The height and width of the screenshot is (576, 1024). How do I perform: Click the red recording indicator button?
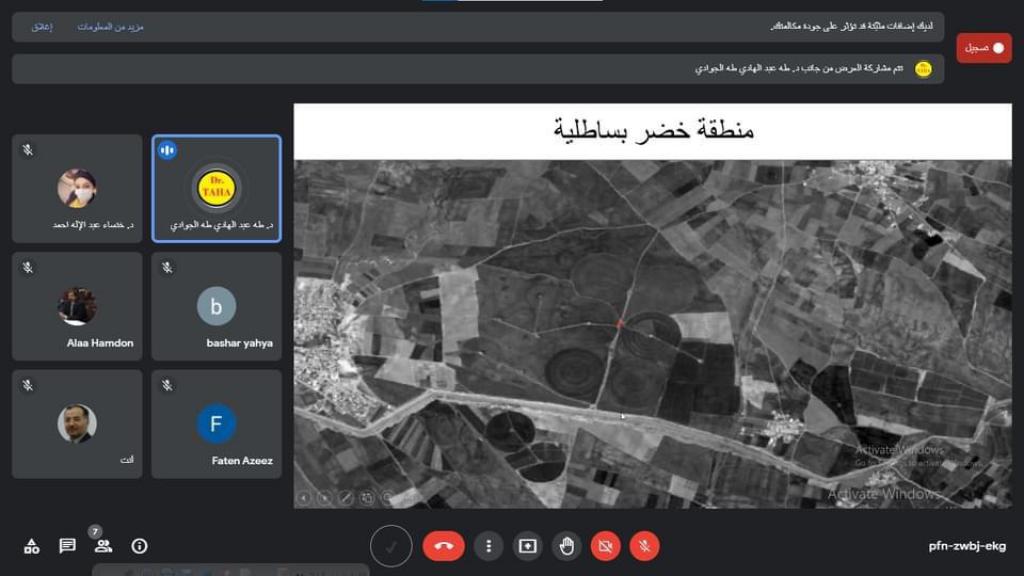[984, 48]
